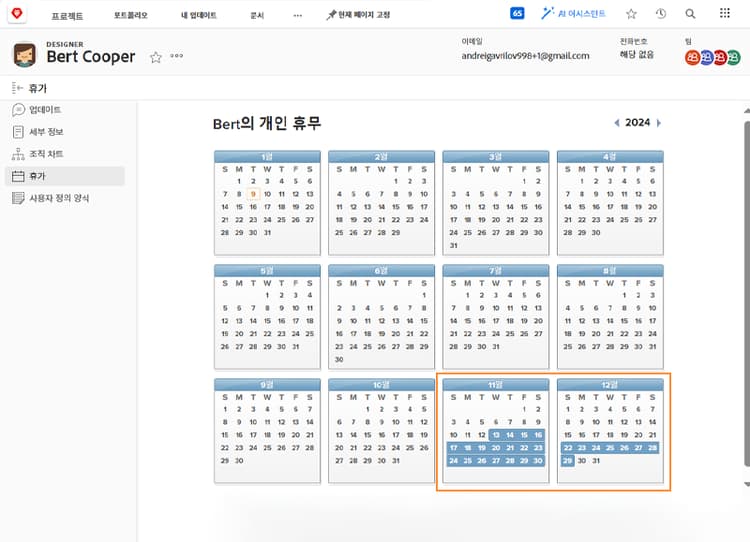Click the scrollbar down arrow
This screenshot has height=542, width=750.
coord(747,485)
